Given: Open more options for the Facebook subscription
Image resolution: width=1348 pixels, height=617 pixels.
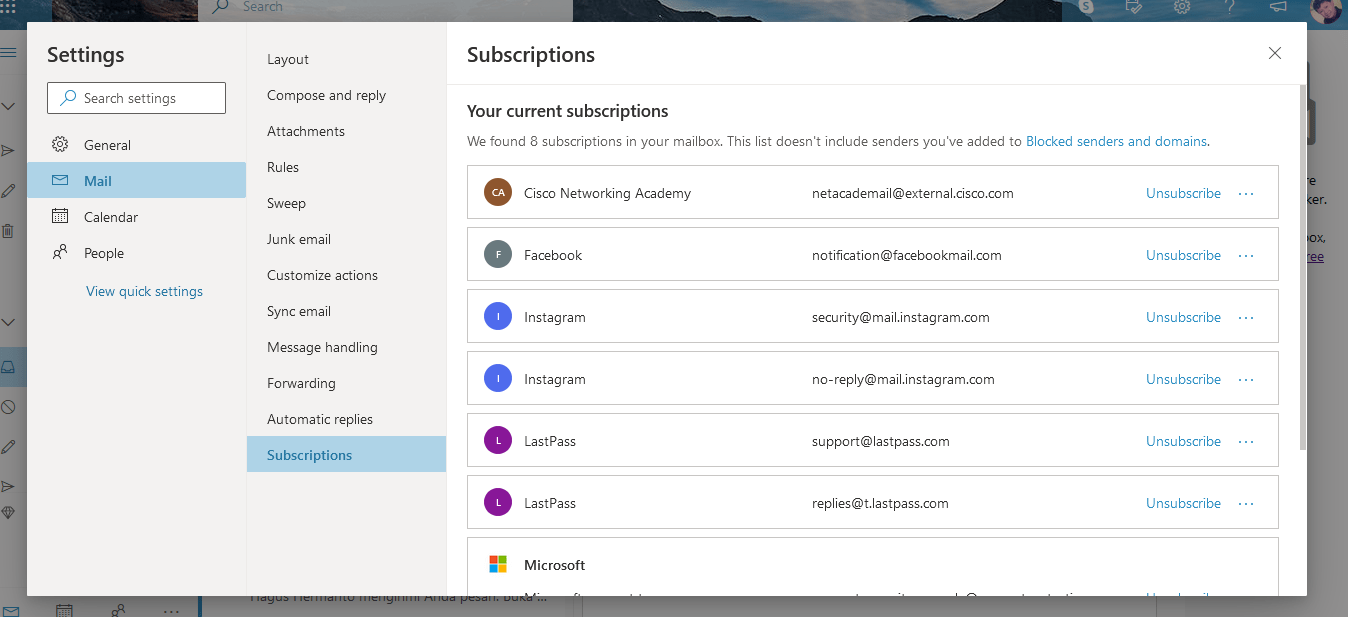Looking at the screenshot, I should click(1246, 255).
